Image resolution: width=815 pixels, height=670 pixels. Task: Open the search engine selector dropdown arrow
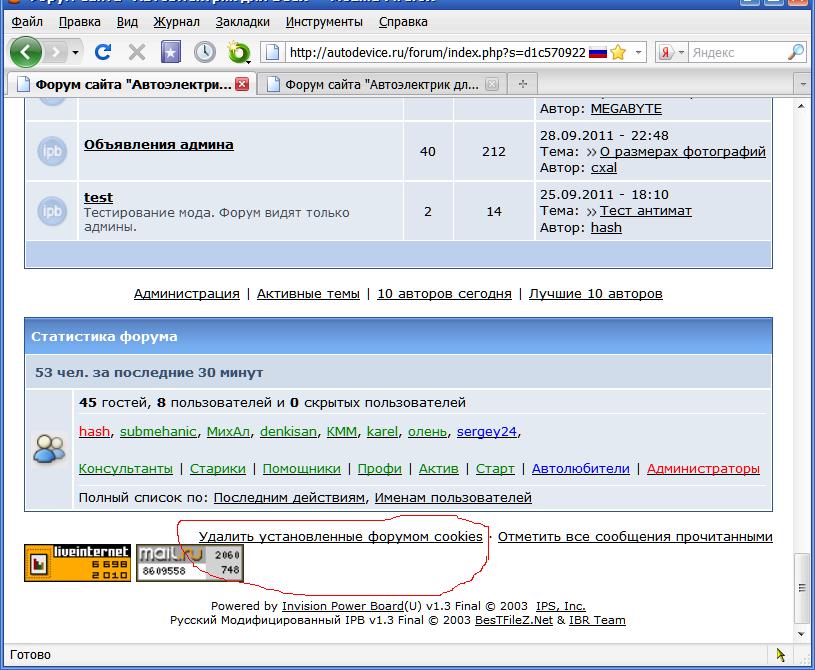pyautogui.click(x=680, y=52)
